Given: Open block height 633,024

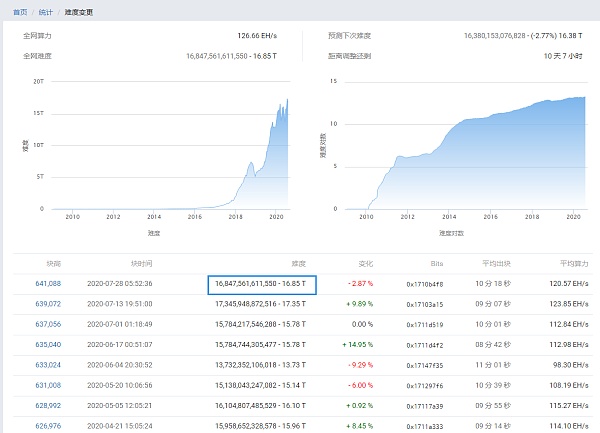Looking at the screenshot, I should coord(47,364).
